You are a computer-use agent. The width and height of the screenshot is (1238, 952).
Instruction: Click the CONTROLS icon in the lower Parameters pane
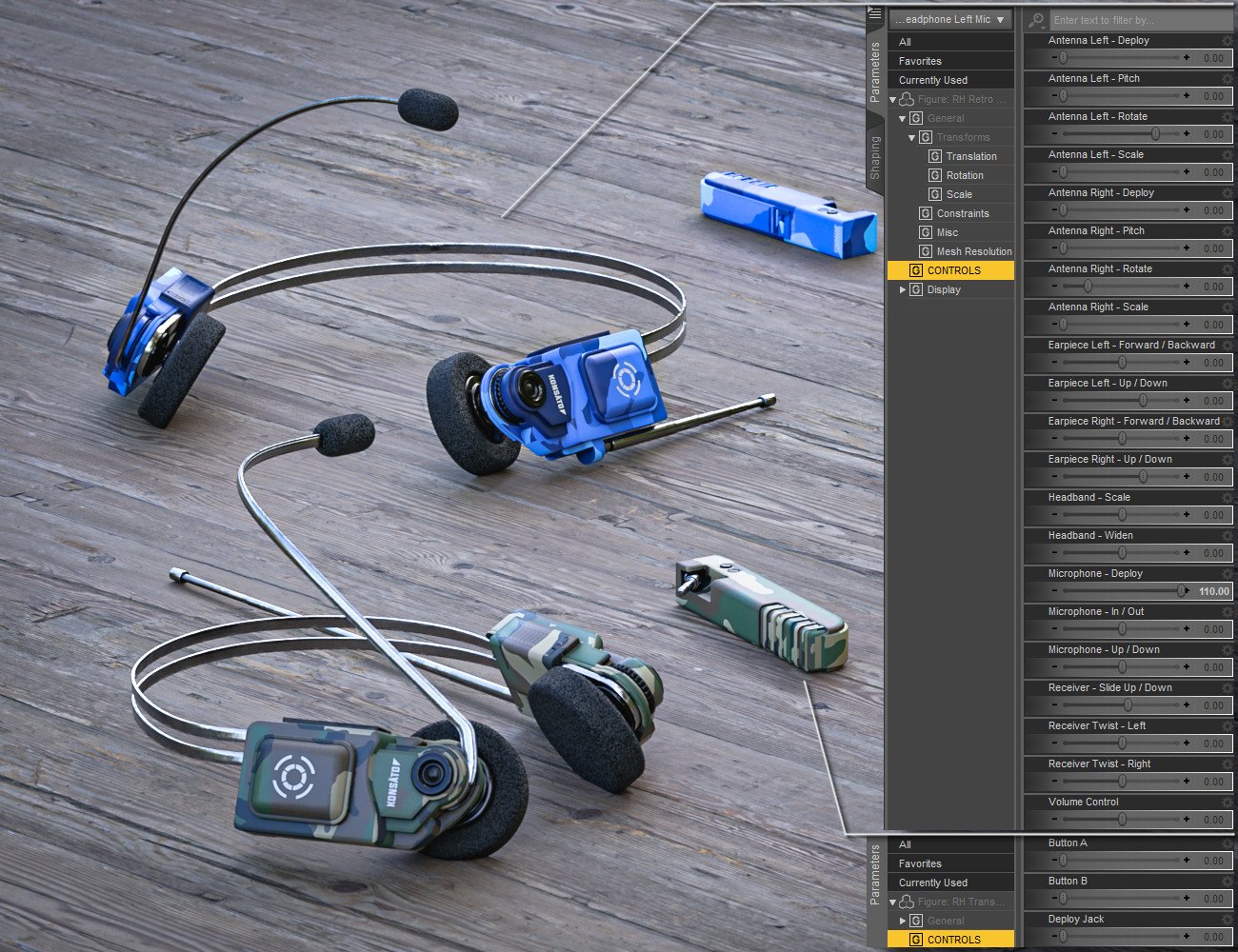click(915, 939)
